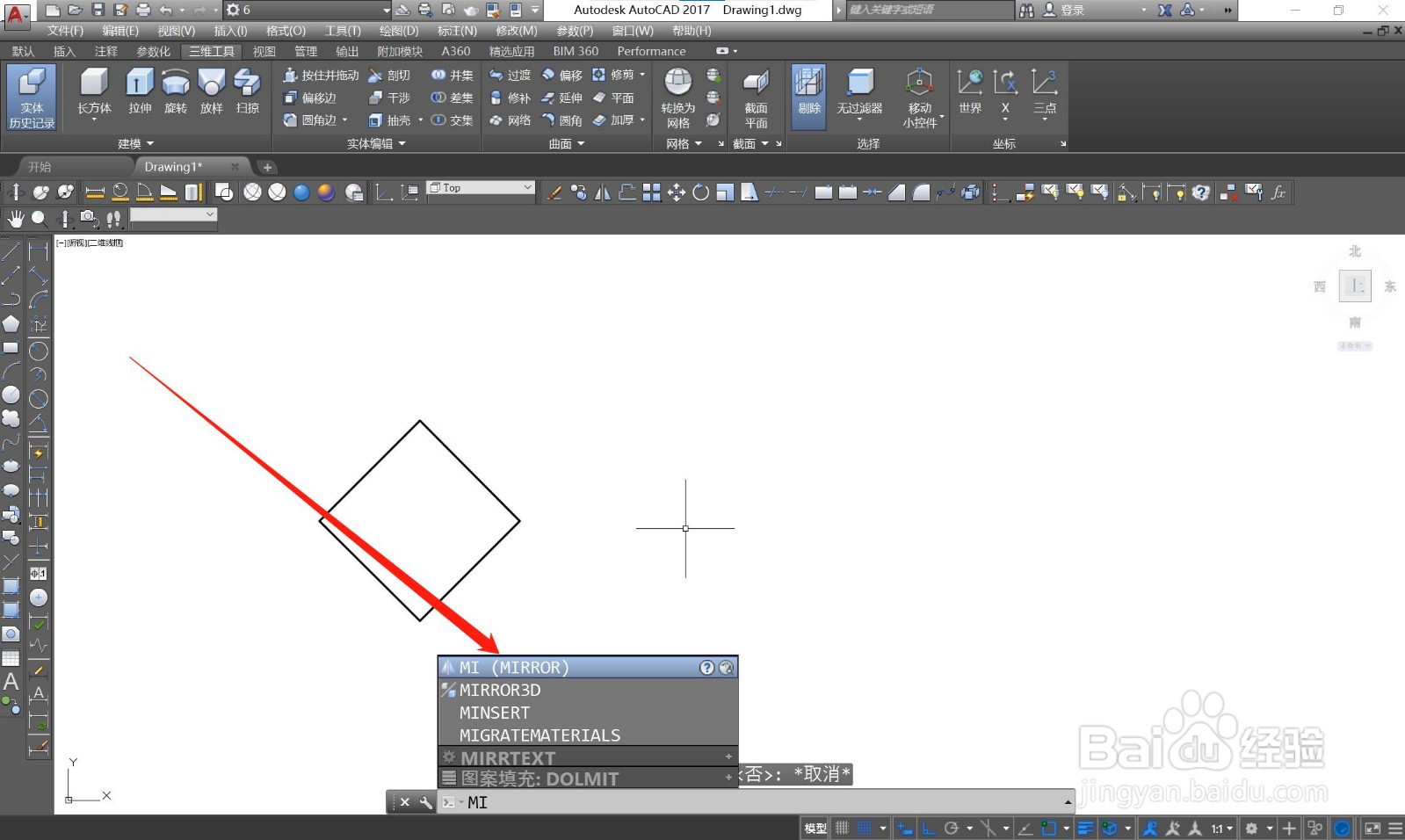Viewport: 1405px width, 840px height.
Task: Toggle grid display in status bar
Action: [843, 828]
